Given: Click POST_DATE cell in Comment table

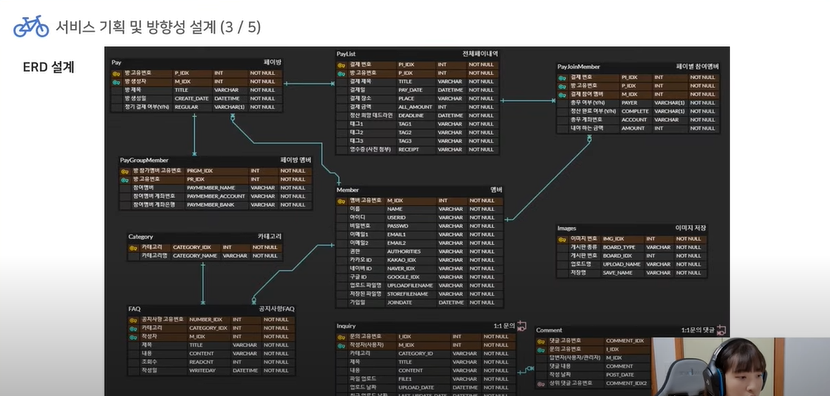Looking at the screenshot, I should coord(627,375).
